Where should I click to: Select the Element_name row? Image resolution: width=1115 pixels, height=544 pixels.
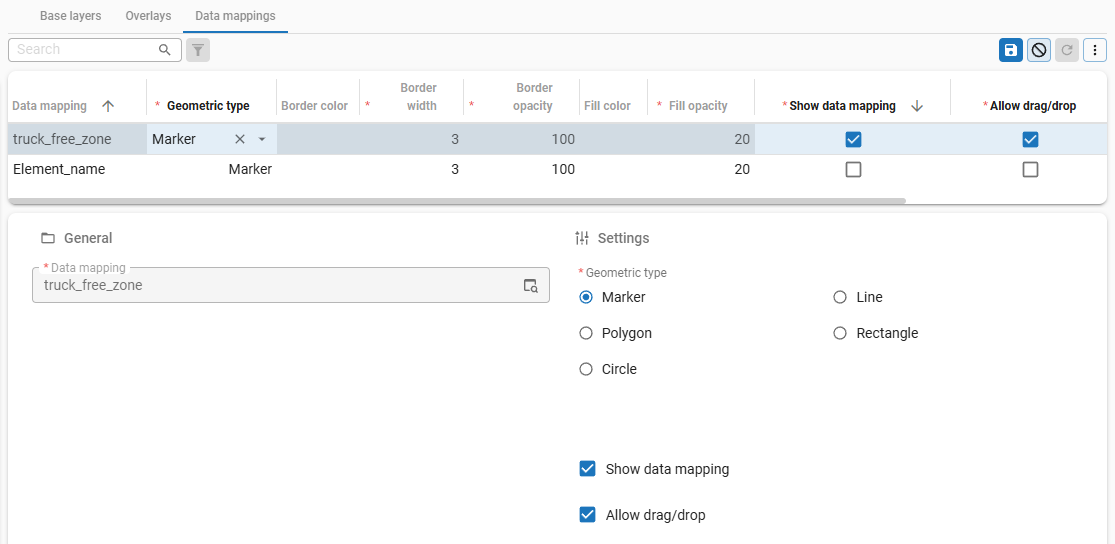click(x=59, y=170)
